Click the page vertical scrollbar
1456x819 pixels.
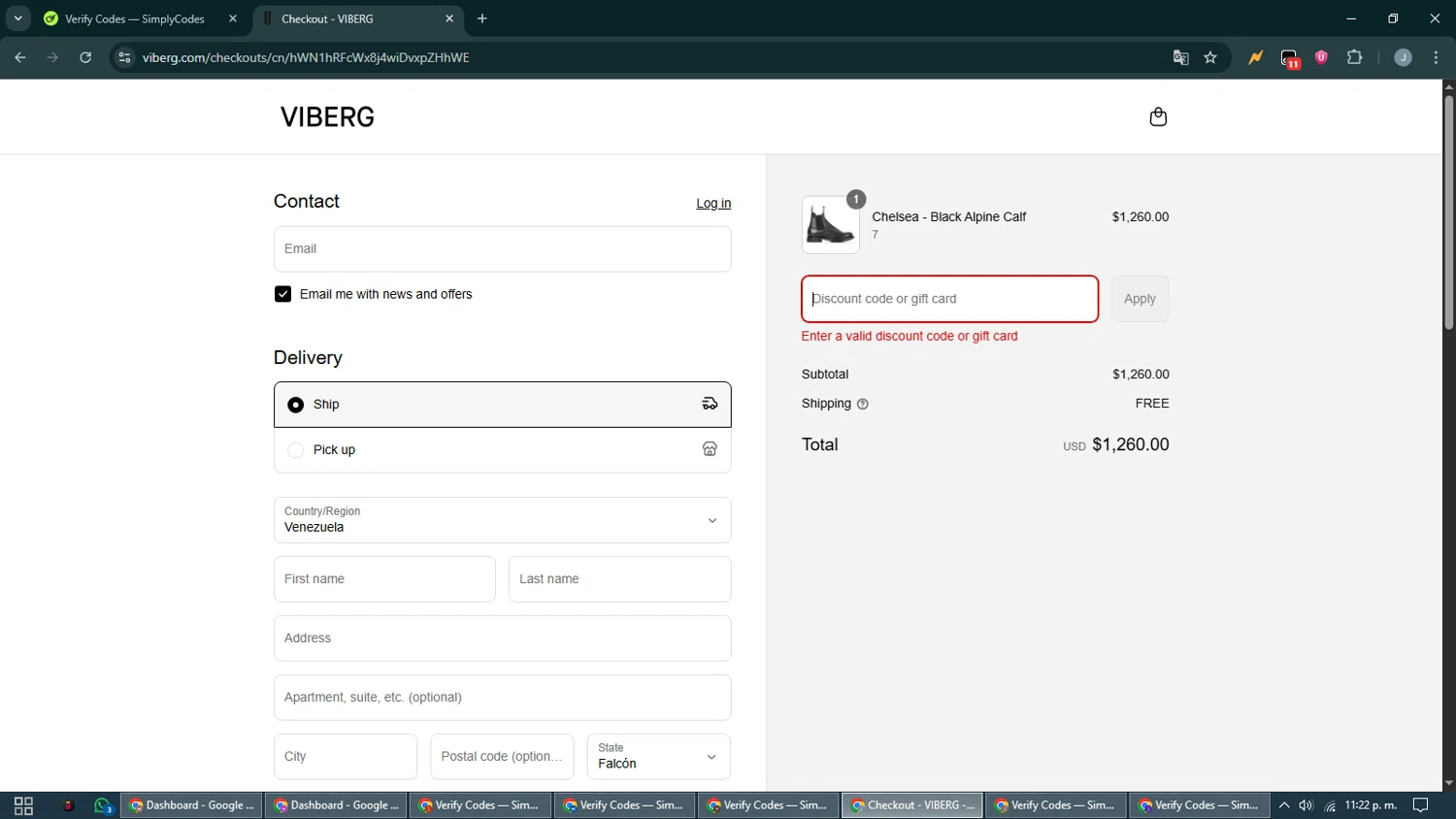coord(1448,213)
